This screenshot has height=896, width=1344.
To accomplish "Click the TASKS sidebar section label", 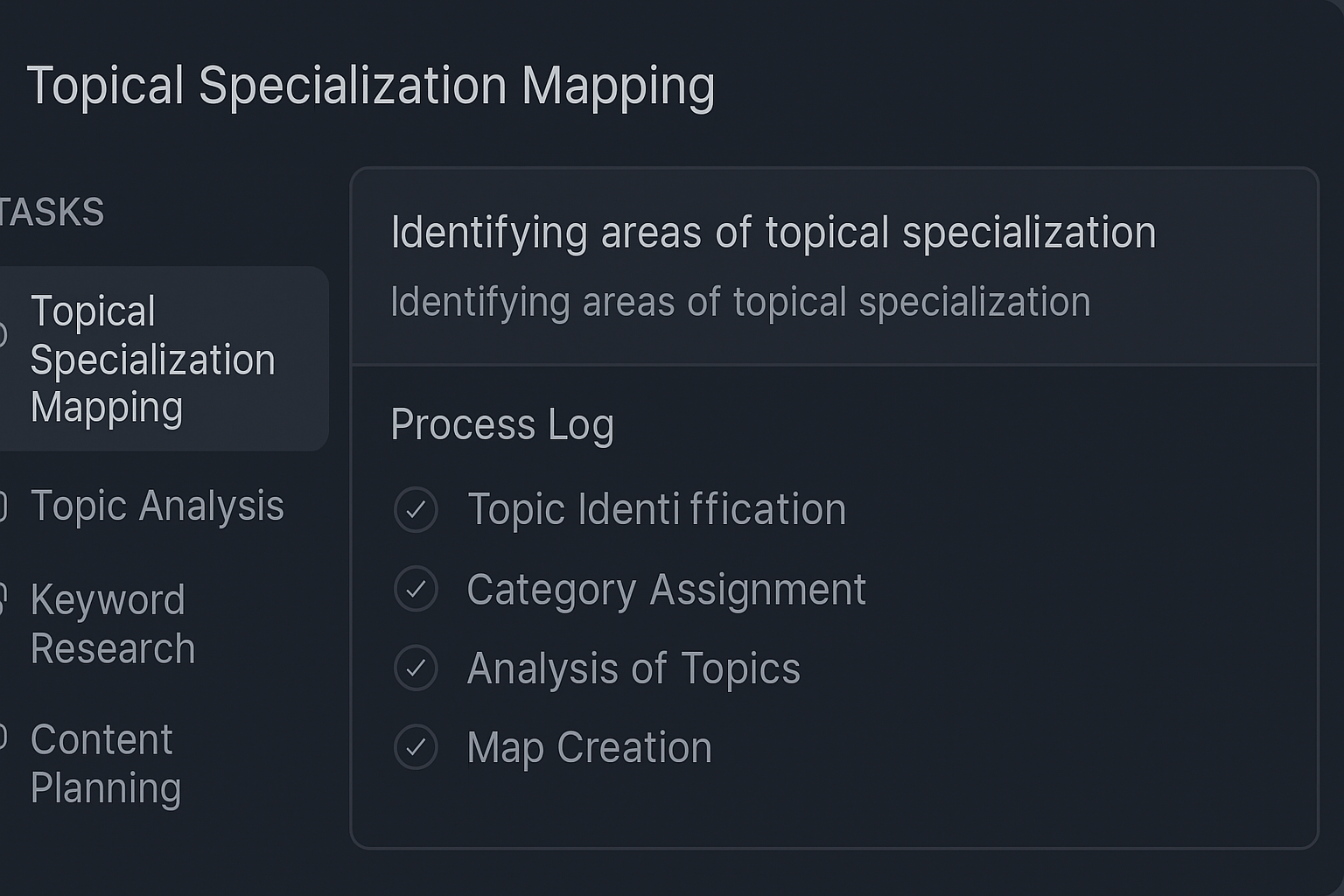I will pos(52,213).
